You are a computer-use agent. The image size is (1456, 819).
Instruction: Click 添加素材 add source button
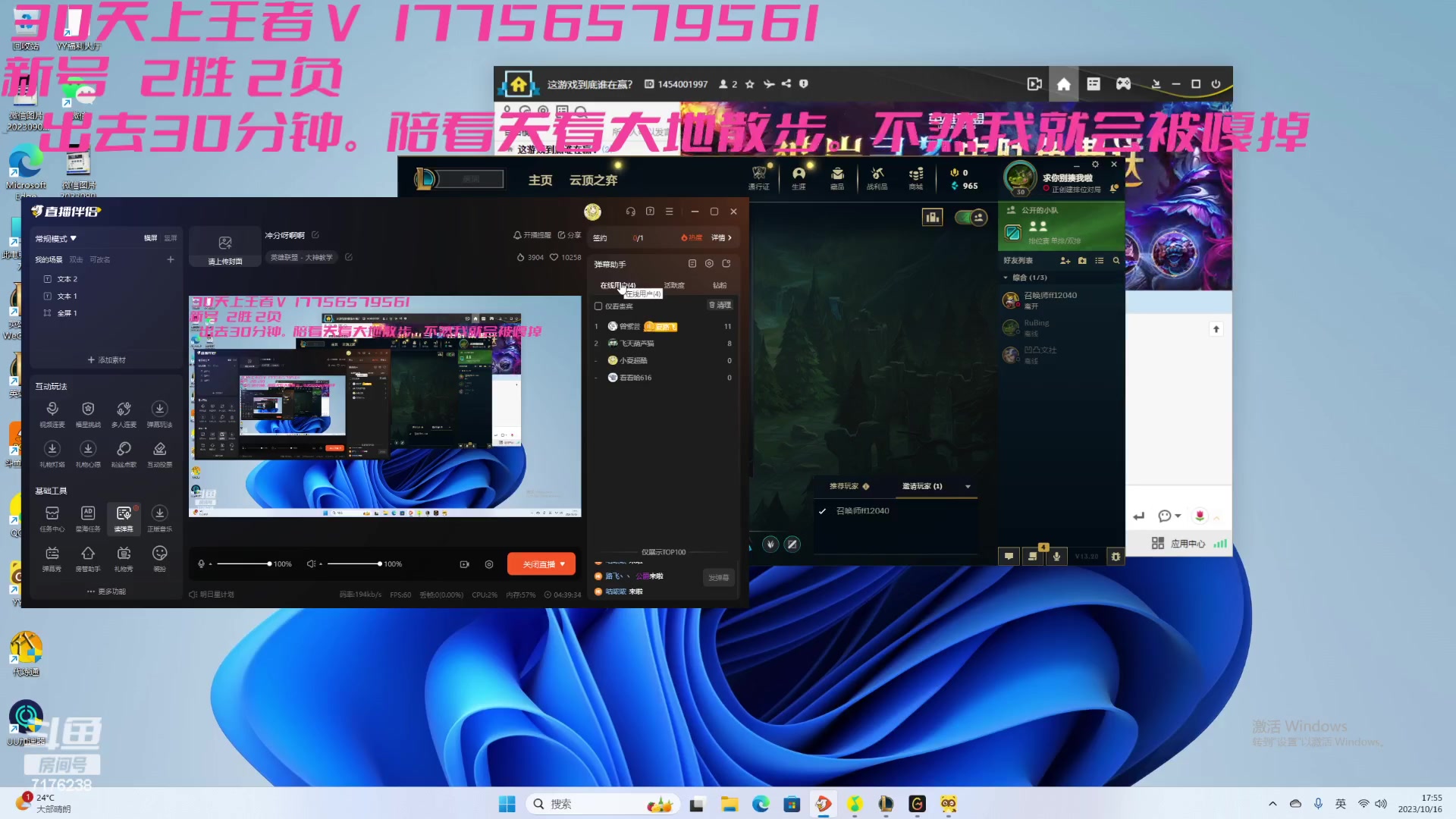coord(106,360)
